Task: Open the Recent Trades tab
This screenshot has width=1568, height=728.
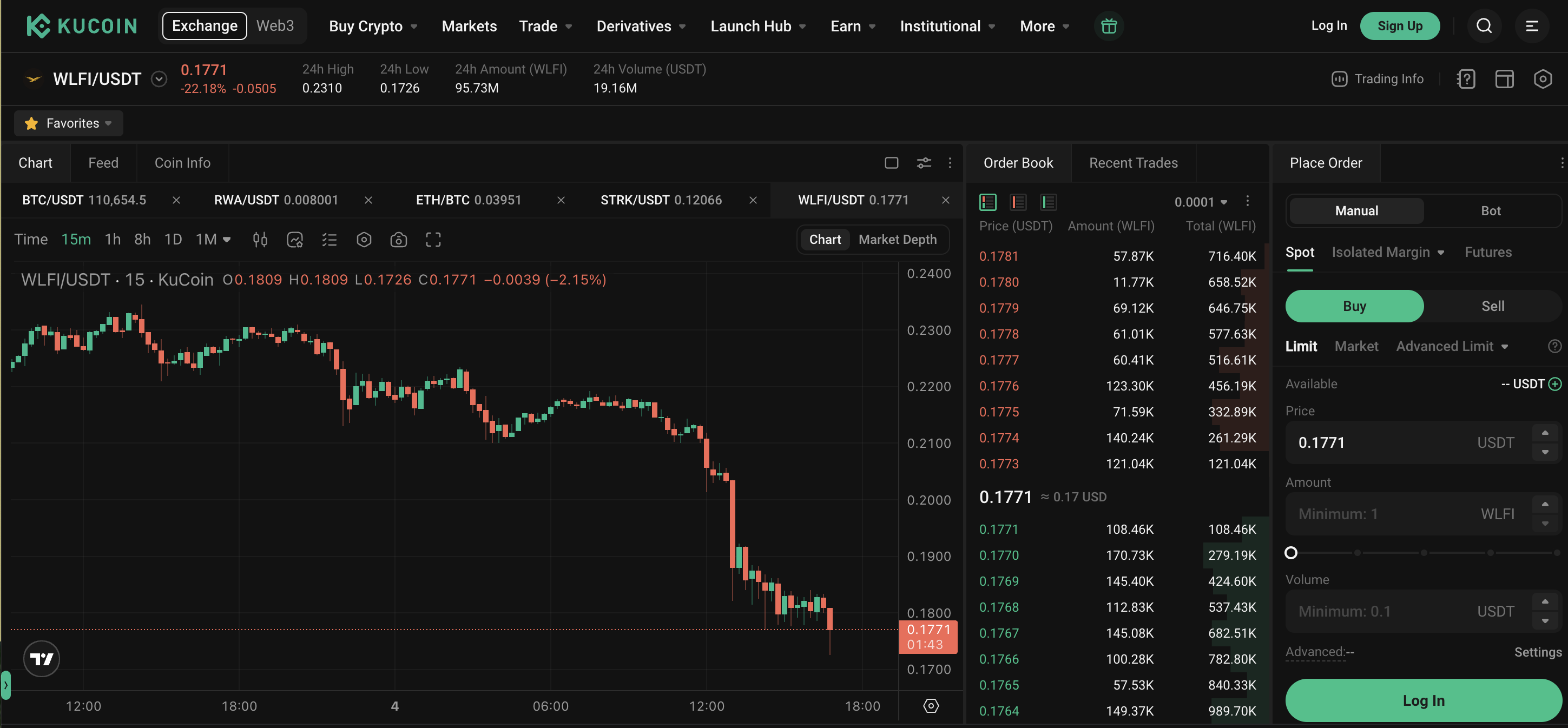Action: tap(1133, 163)
